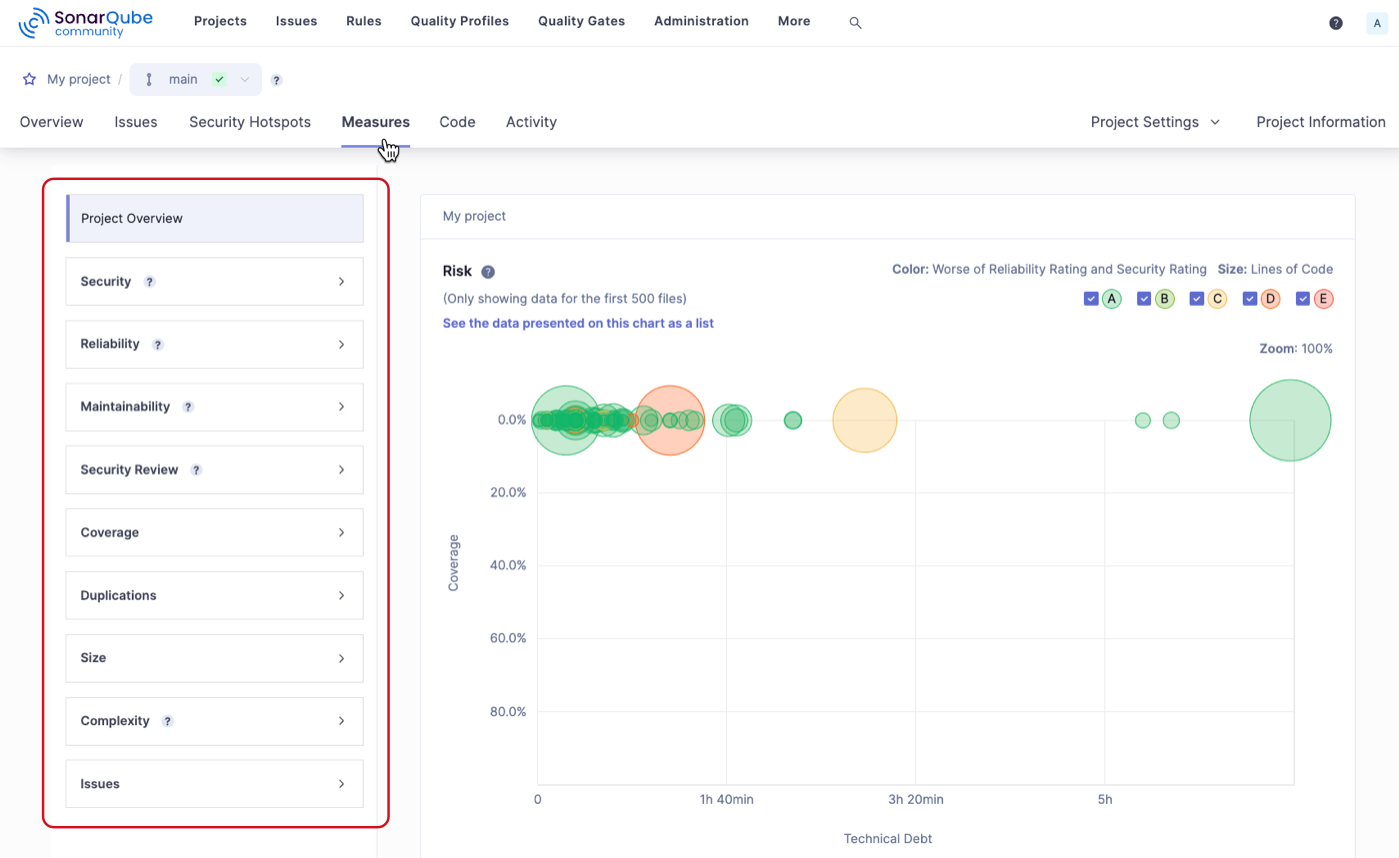Open the user avatar A menu
This screenshot has height=858, width=1399.
click(x=1377, y=22)
